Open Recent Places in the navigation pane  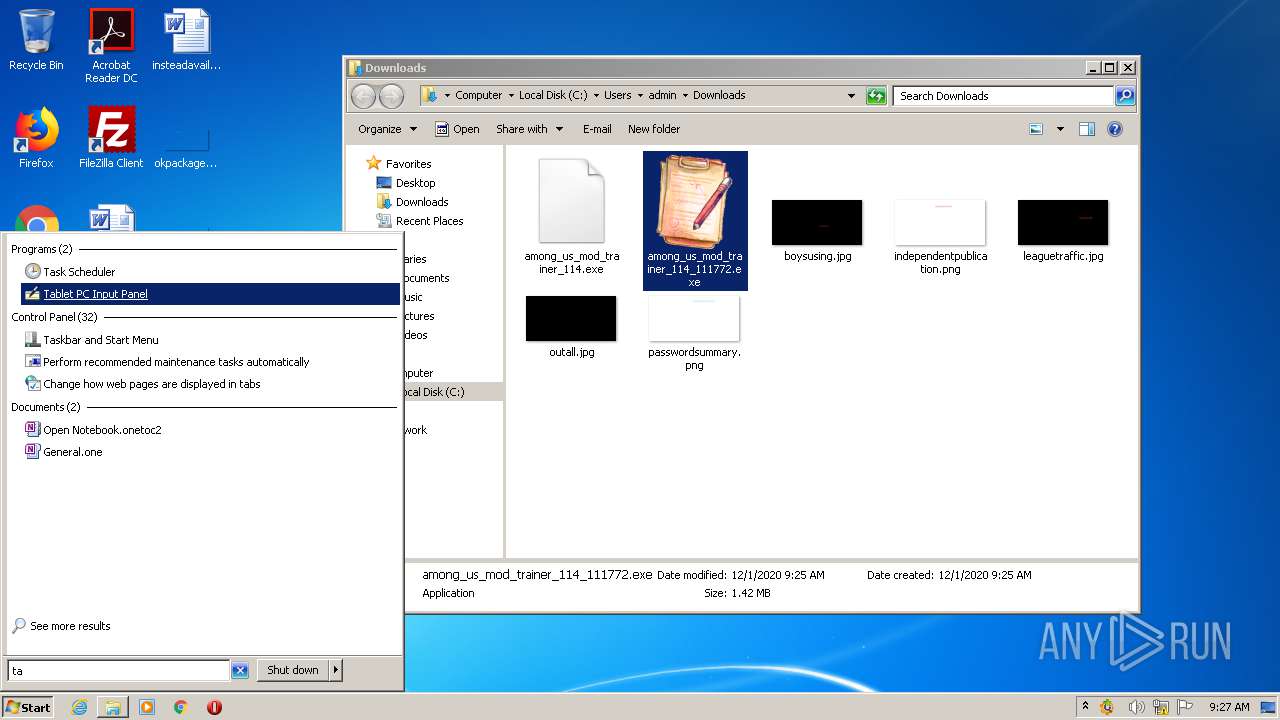coord(420,221)
